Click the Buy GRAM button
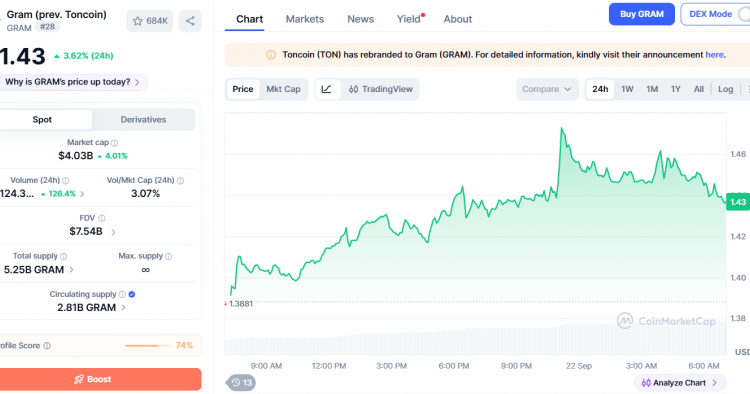The height and width of the screenshot is (394, 750). point(641,14)
